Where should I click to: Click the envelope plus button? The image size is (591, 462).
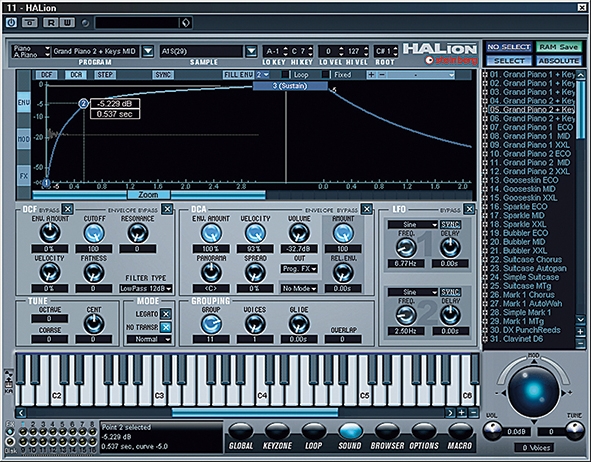point(371,75)
